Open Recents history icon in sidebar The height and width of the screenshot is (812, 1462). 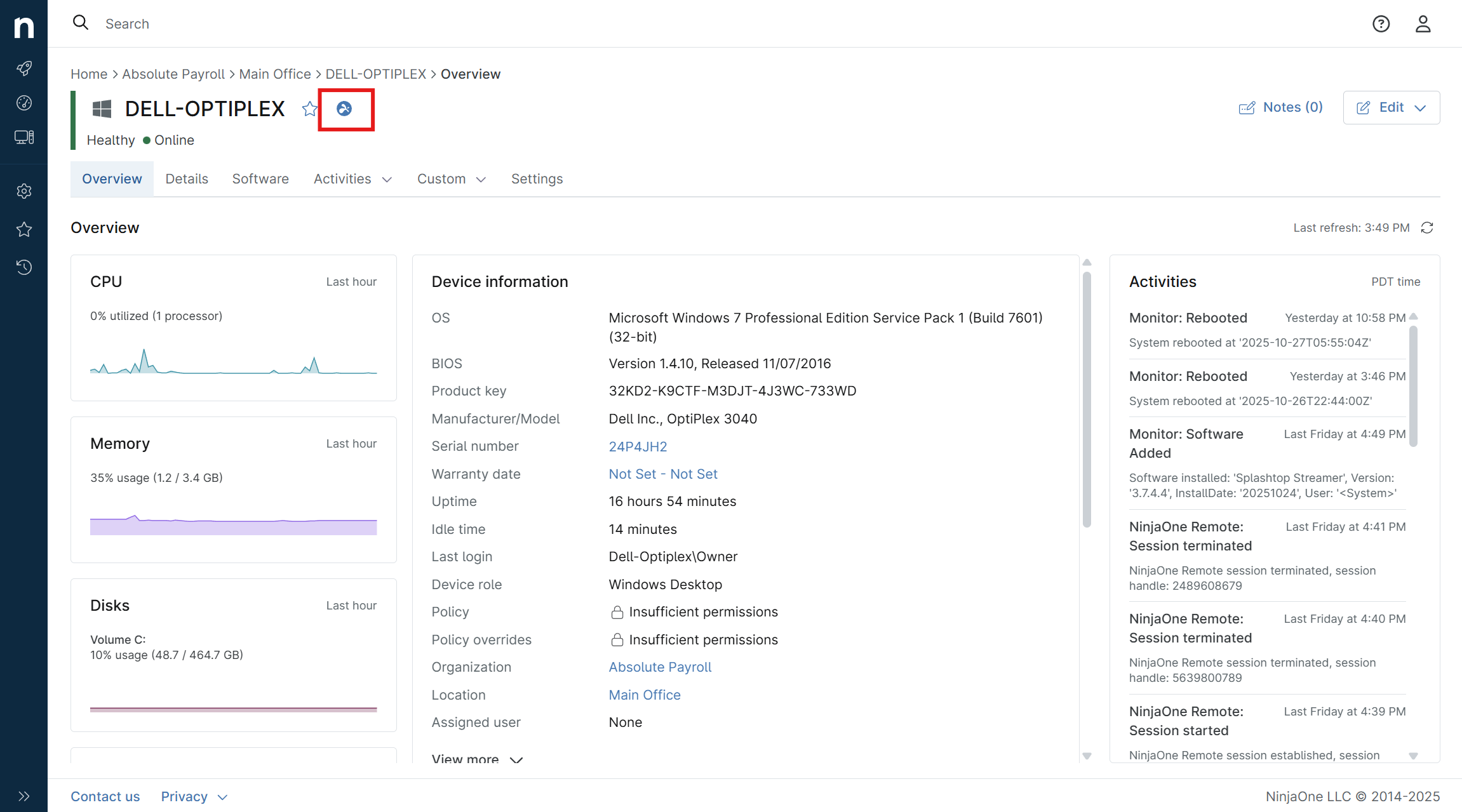24,267
